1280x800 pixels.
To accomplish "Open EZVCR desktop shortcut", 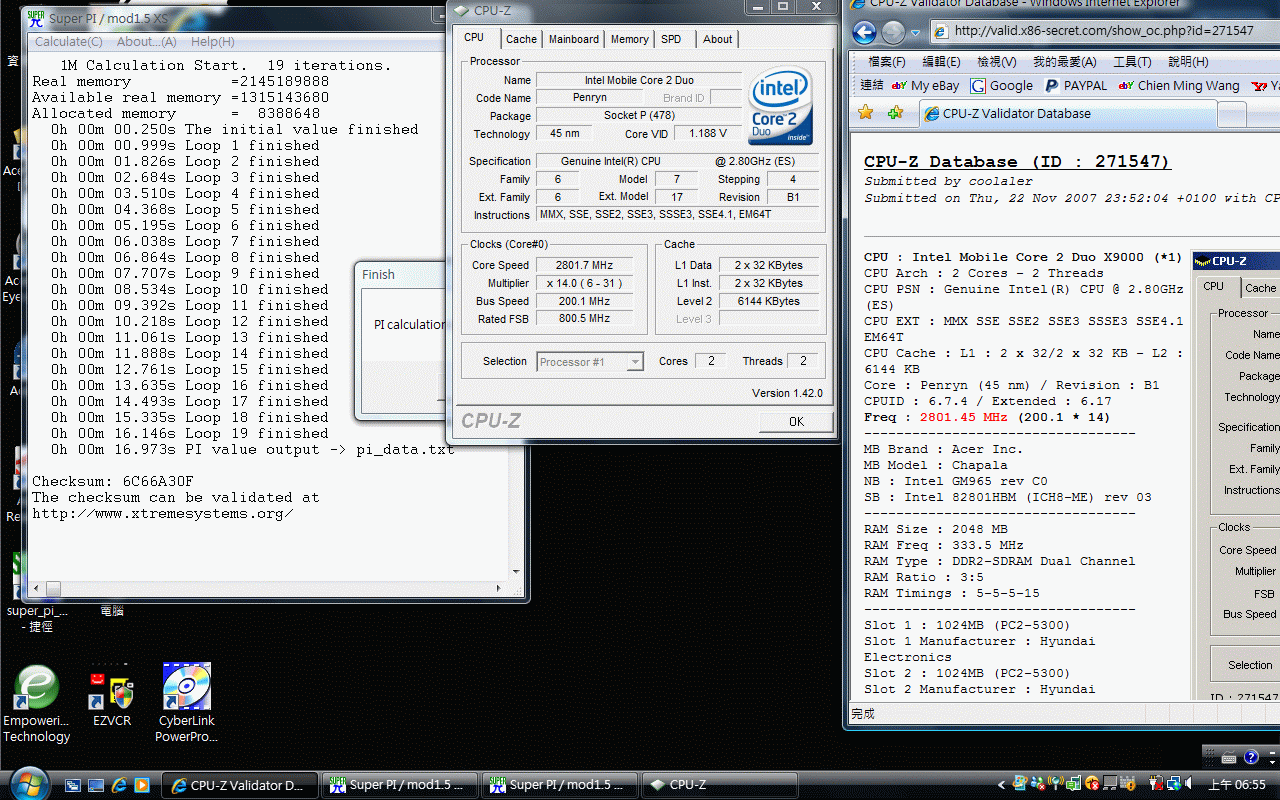I will pyautogui.click(x=110, y=696).
